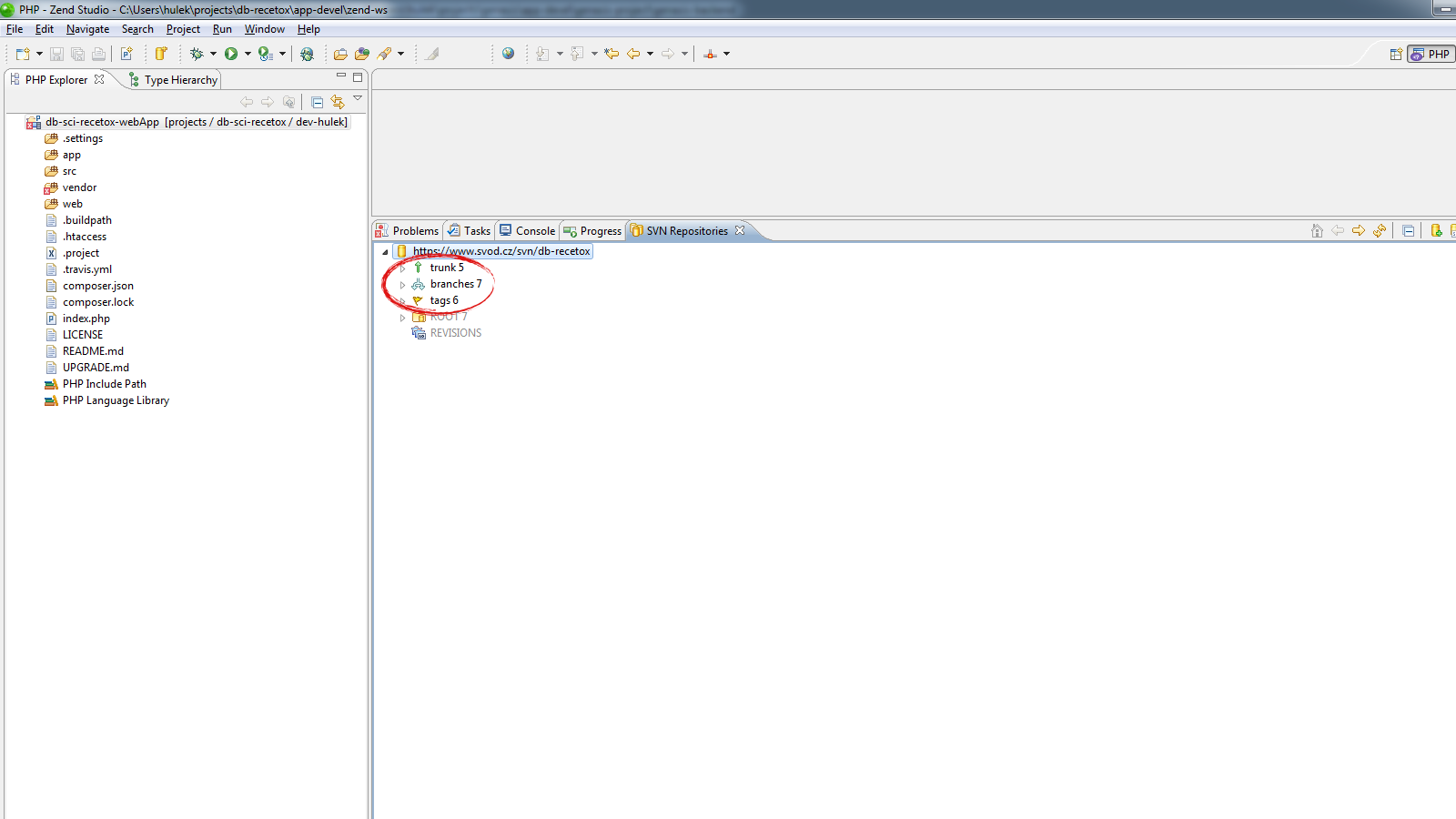
Task: Click the Home icon in SVN Repositories
Action: (x=1317, y=231)
